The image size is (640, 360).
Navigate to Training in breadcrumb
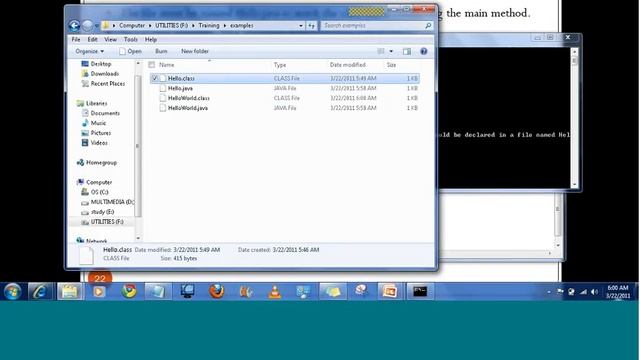[x=209, y=26]
